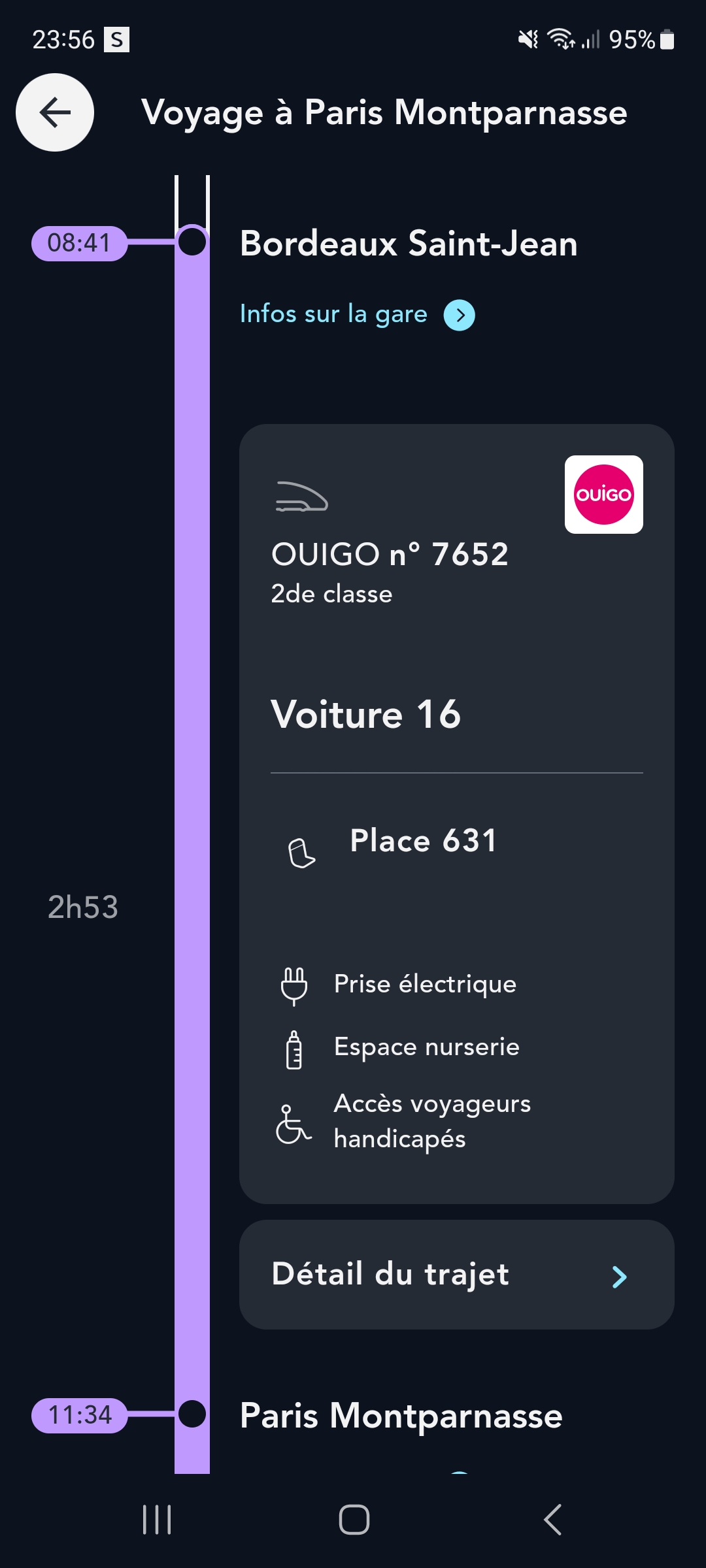The height and width of the screenshot is (1568, 706).
Task: Tap the 08:41 departure time marker
Action: coord(79,243)
